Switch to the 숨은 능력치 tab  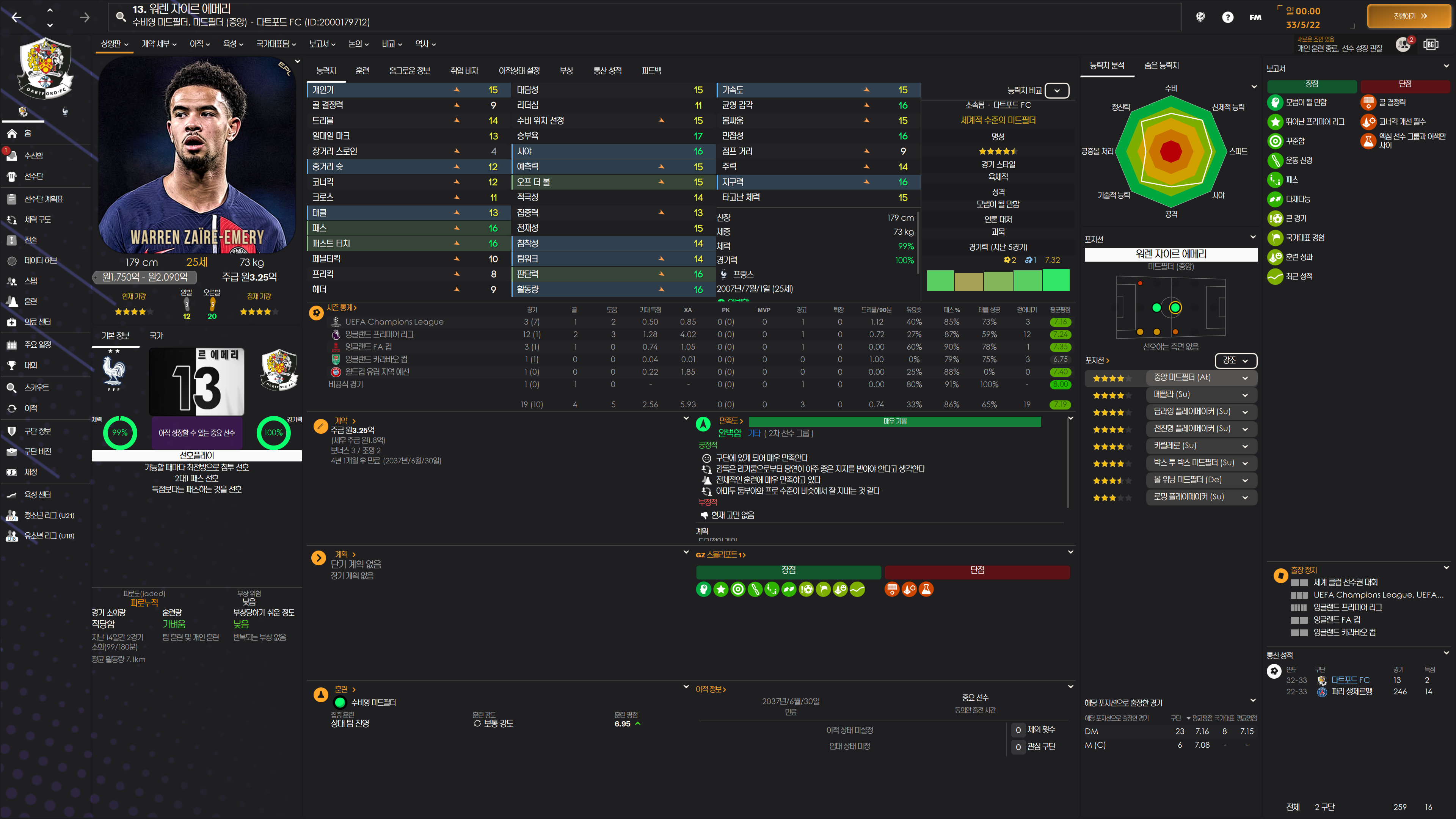1161,66
